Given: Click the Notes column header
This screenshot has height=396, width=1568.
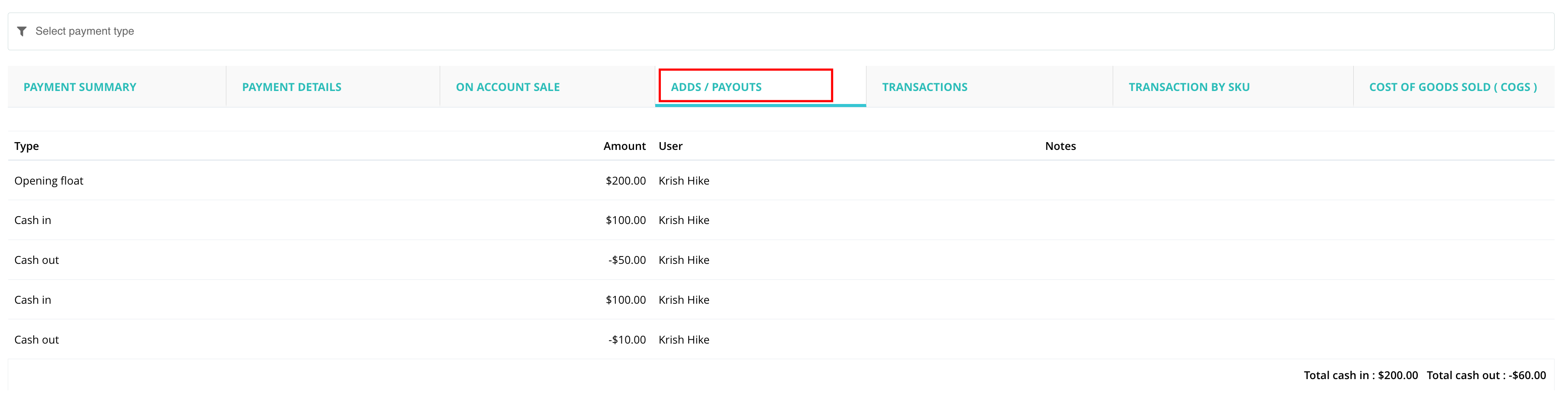Looking at the screenshot, I should click(x=1060, y=146).
